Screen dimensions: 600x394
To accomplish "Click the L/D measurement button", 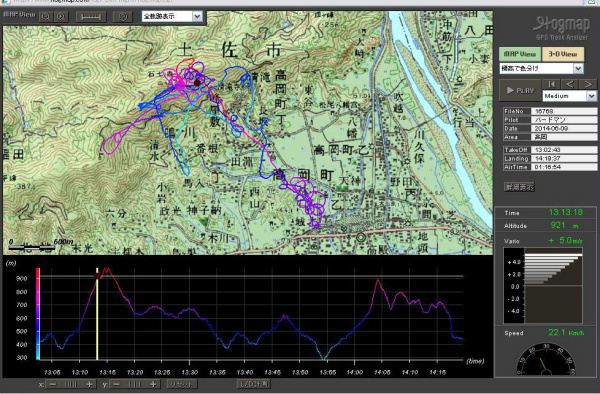I will (x=254, y=384).
